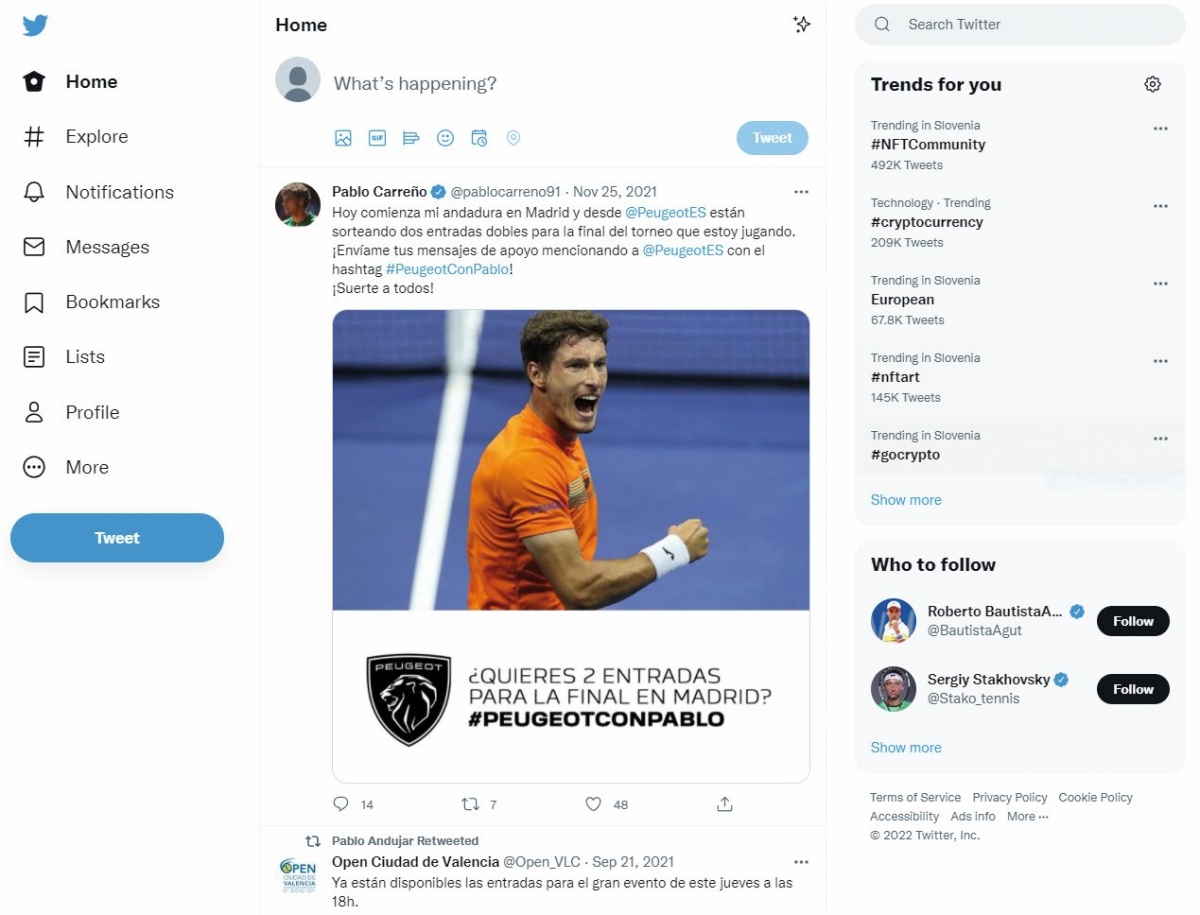
Task: Click the top tweets sparkle icon
Action: [801, 25]
